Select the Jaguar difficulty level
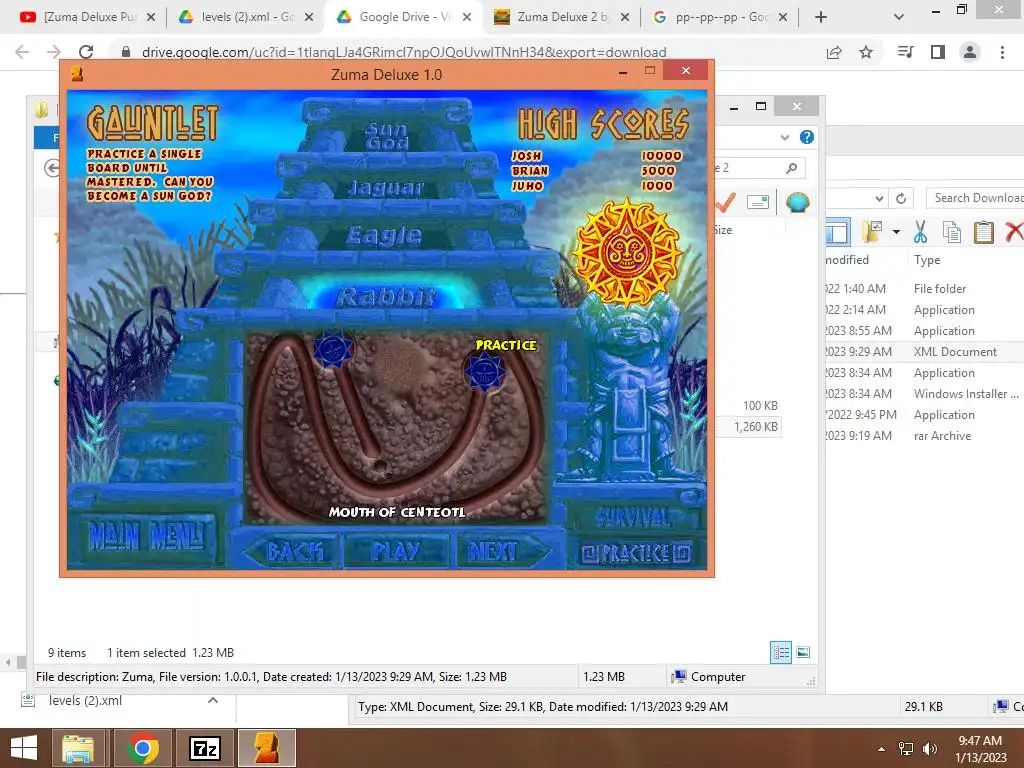Image resolution: width=1024 pixels, height=768 pixels. (x=385, y=188)
